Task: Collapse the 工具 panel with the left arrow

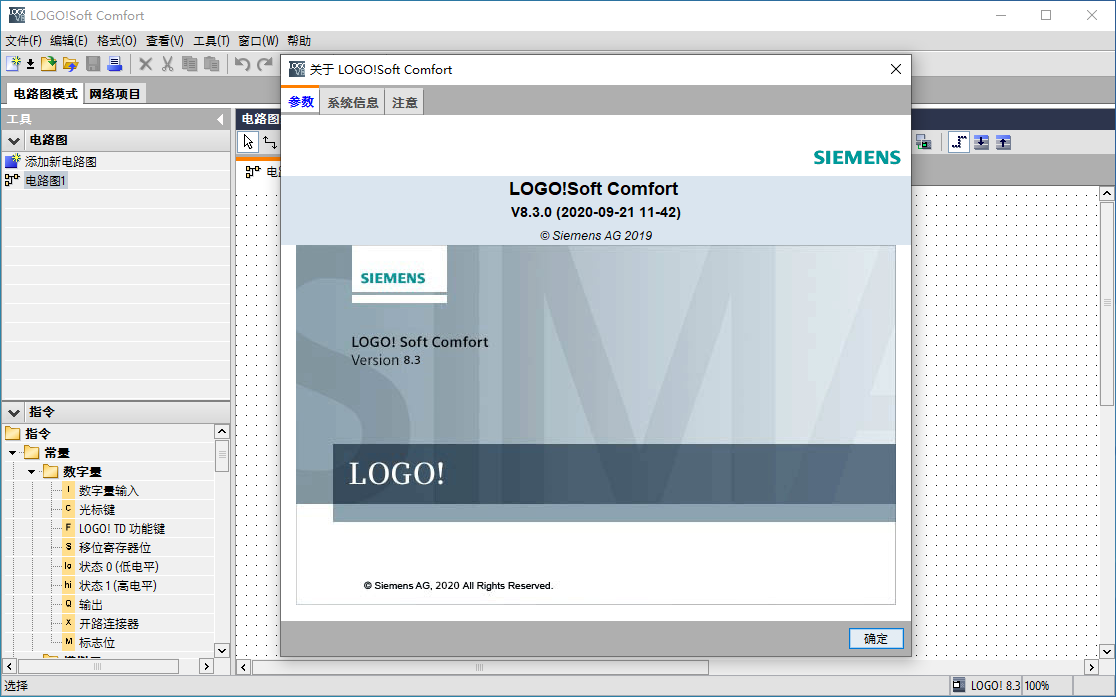Action: (x=220, y=120)
